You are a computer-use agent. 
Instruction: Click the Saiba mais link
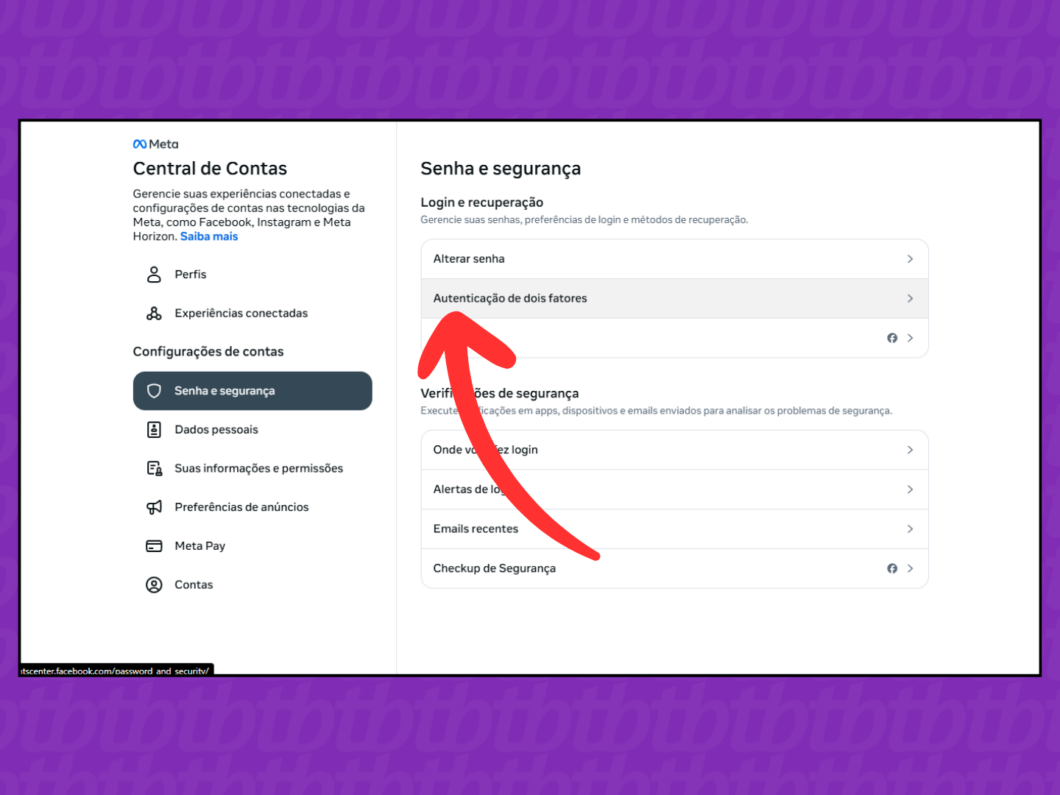point(208,236)
